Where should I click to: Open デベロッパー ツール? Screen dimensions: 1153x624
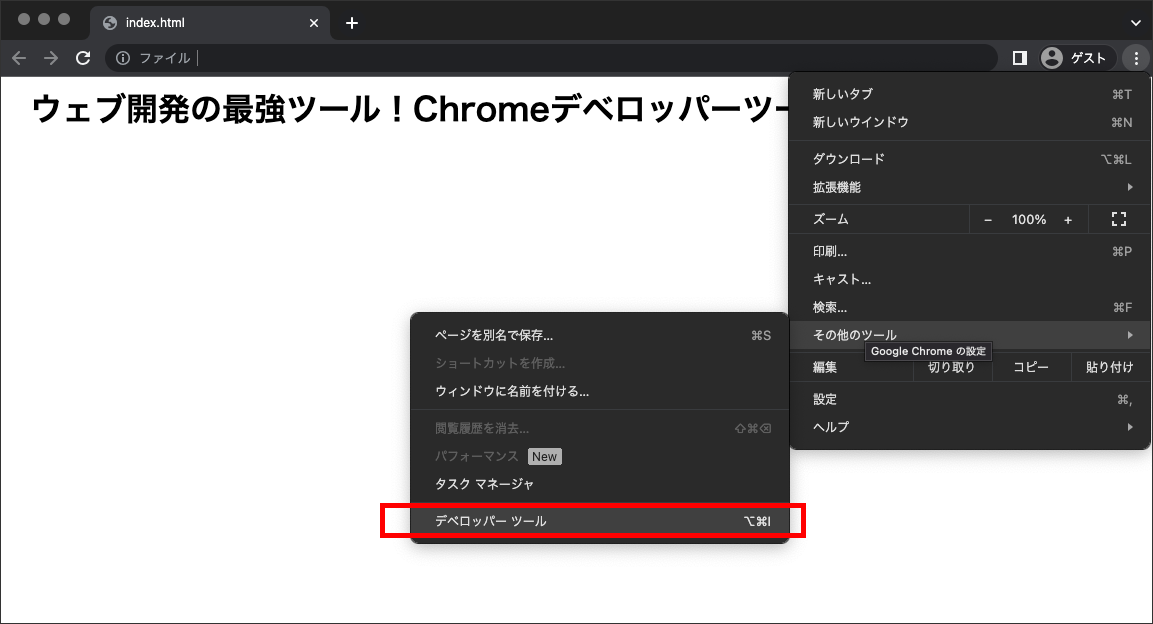tap(600, 521)
